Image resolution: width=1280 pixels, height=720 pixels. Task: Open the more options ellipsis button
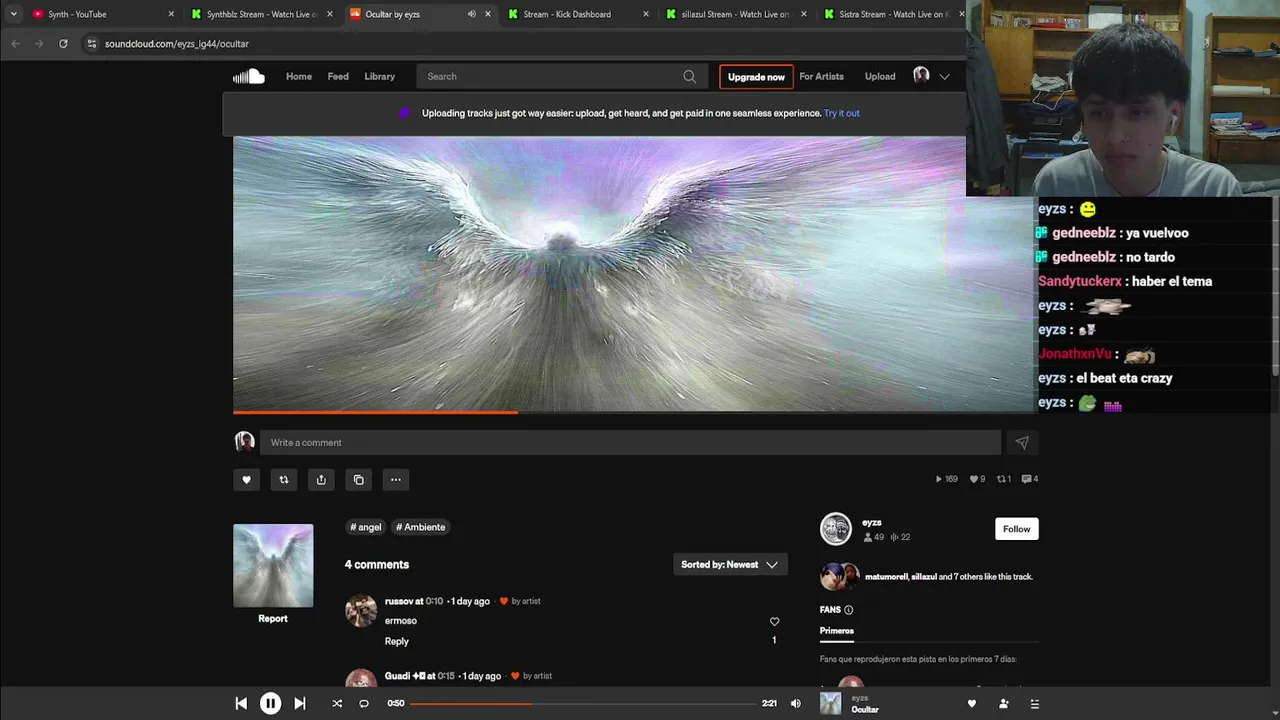pyautogui.click(x=396, y=480)
